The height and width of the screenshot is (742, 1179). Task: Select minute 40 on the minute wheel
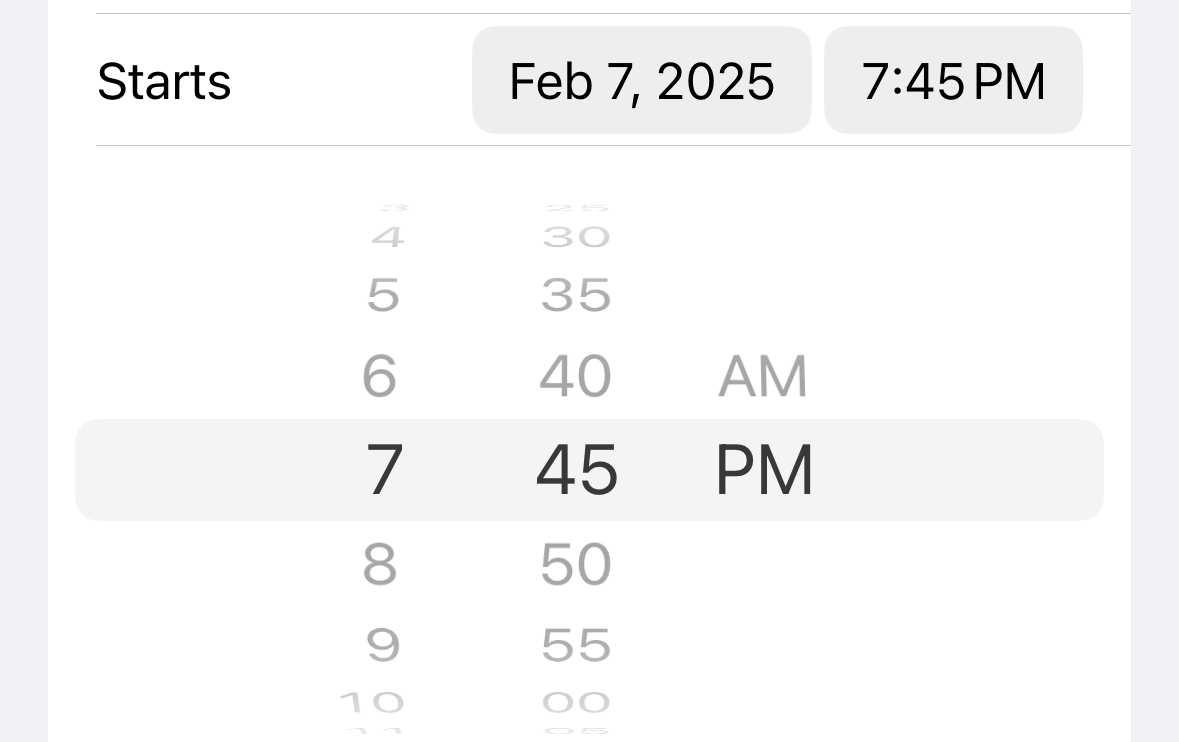575,376
